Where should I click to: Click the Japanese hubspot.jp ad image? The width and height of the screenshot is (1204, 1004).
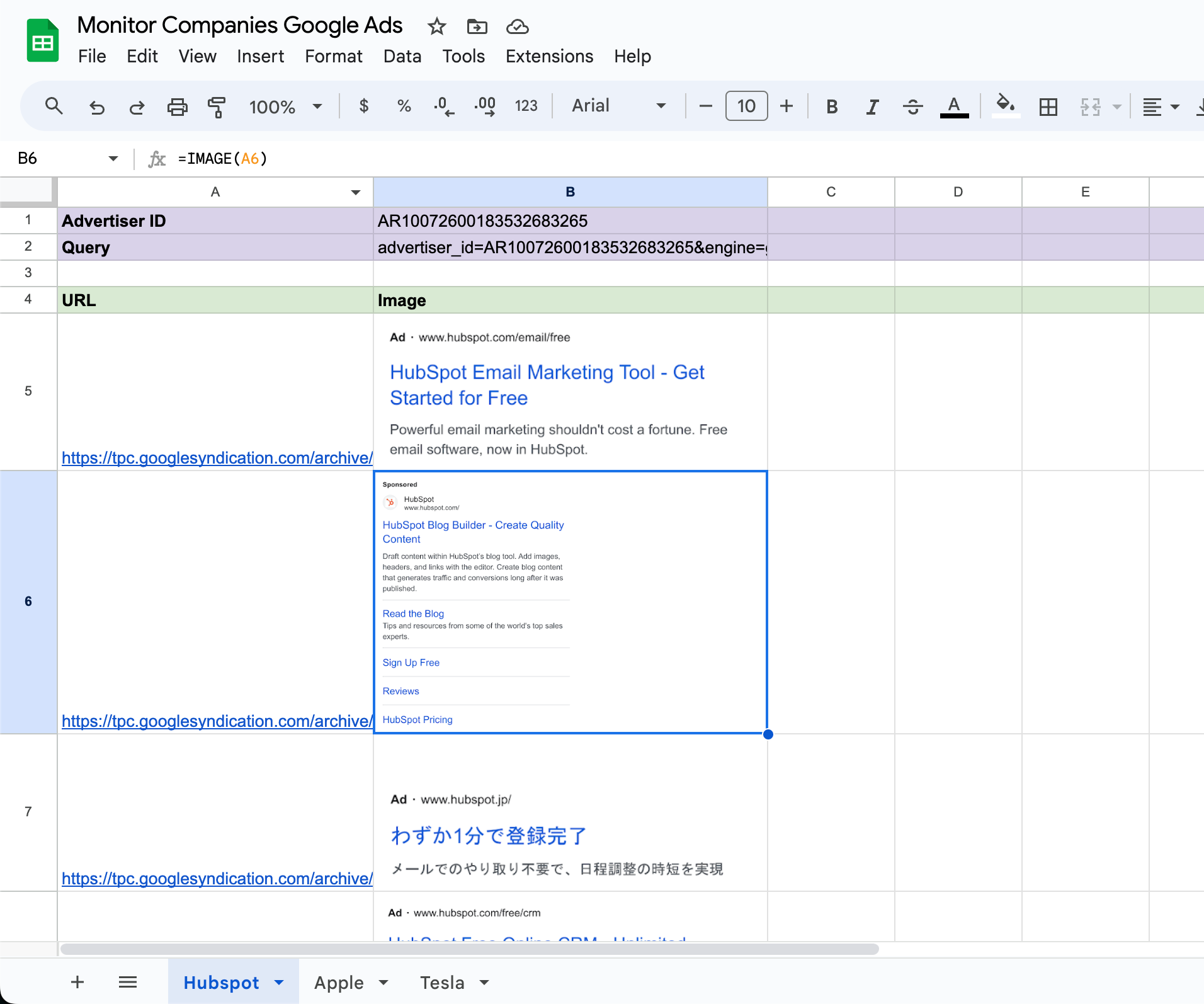(x=570, y=813)
